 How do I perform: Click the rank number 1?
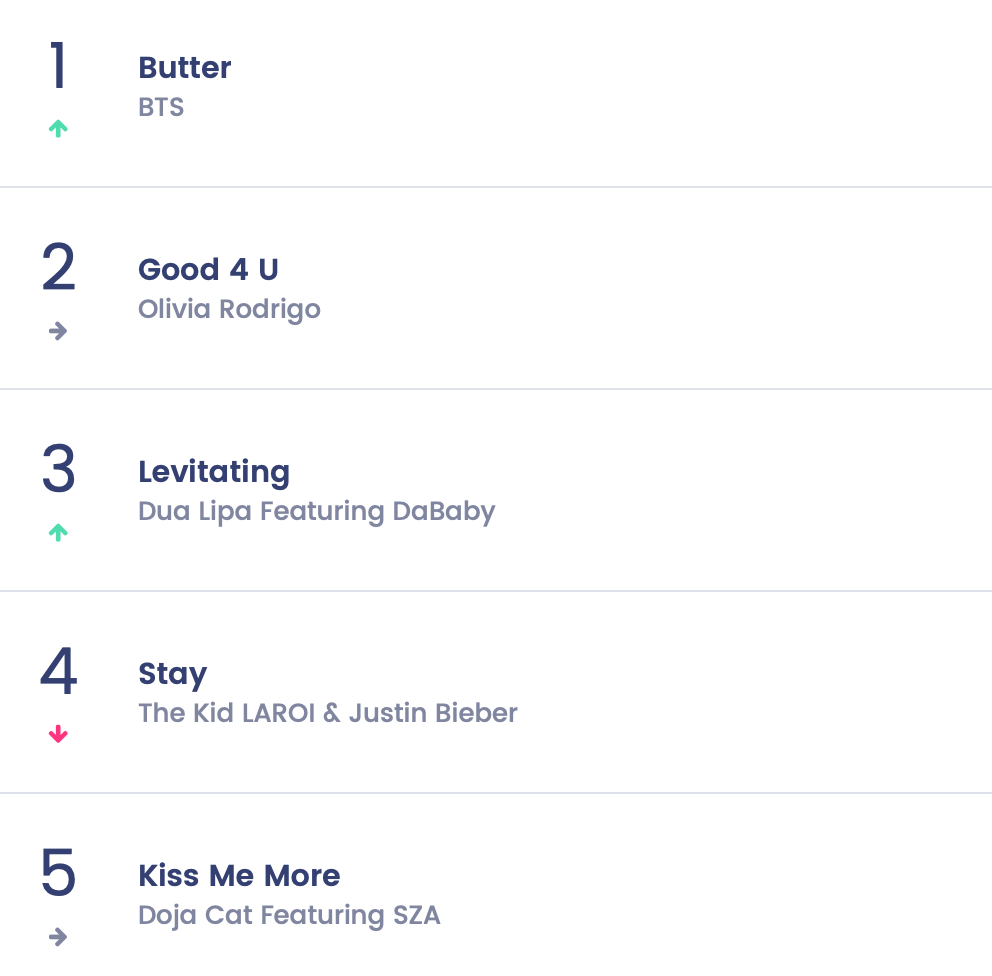(x=58, y=65)
